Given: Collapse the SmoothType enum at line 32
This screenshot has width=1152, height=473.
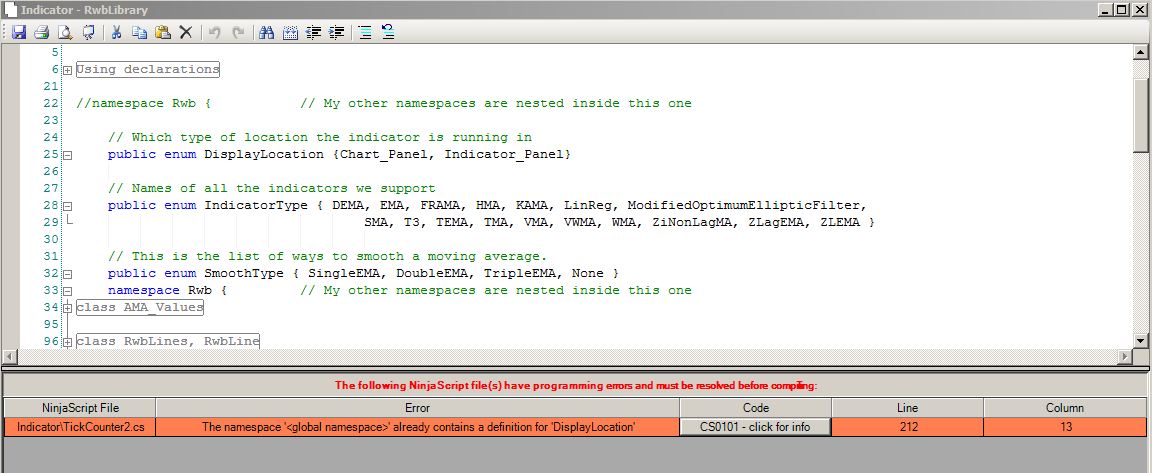Looking at the screenshot, I should [68, 275].
